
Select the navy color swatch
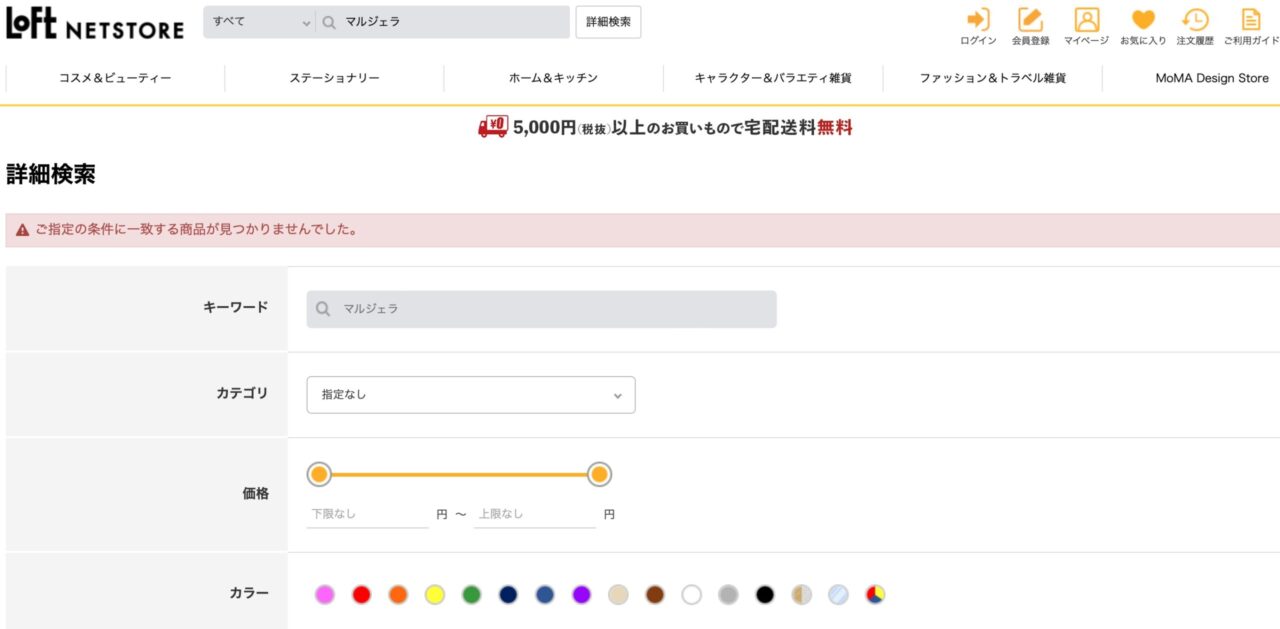point(508,595)
